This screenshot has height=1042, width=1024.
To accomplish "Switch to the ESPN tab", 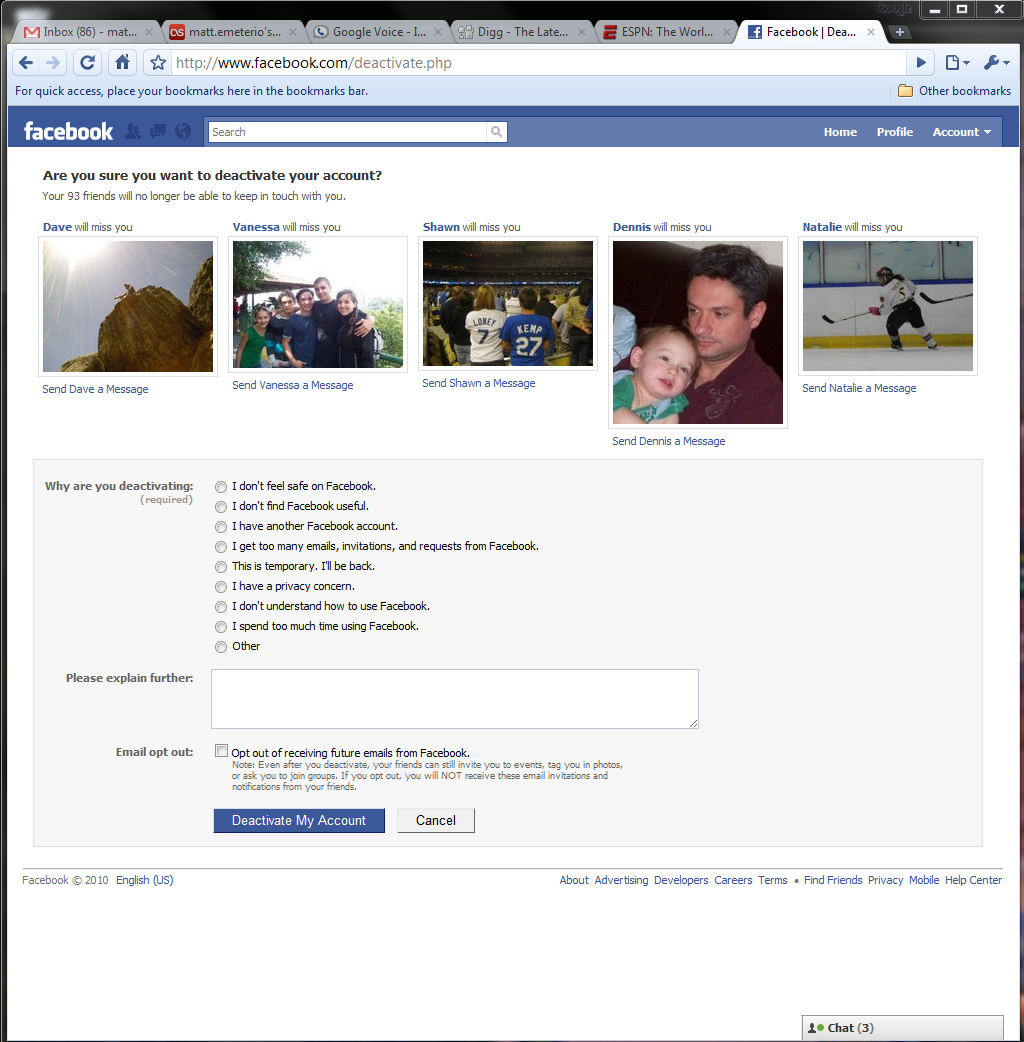I will [665, 32].
